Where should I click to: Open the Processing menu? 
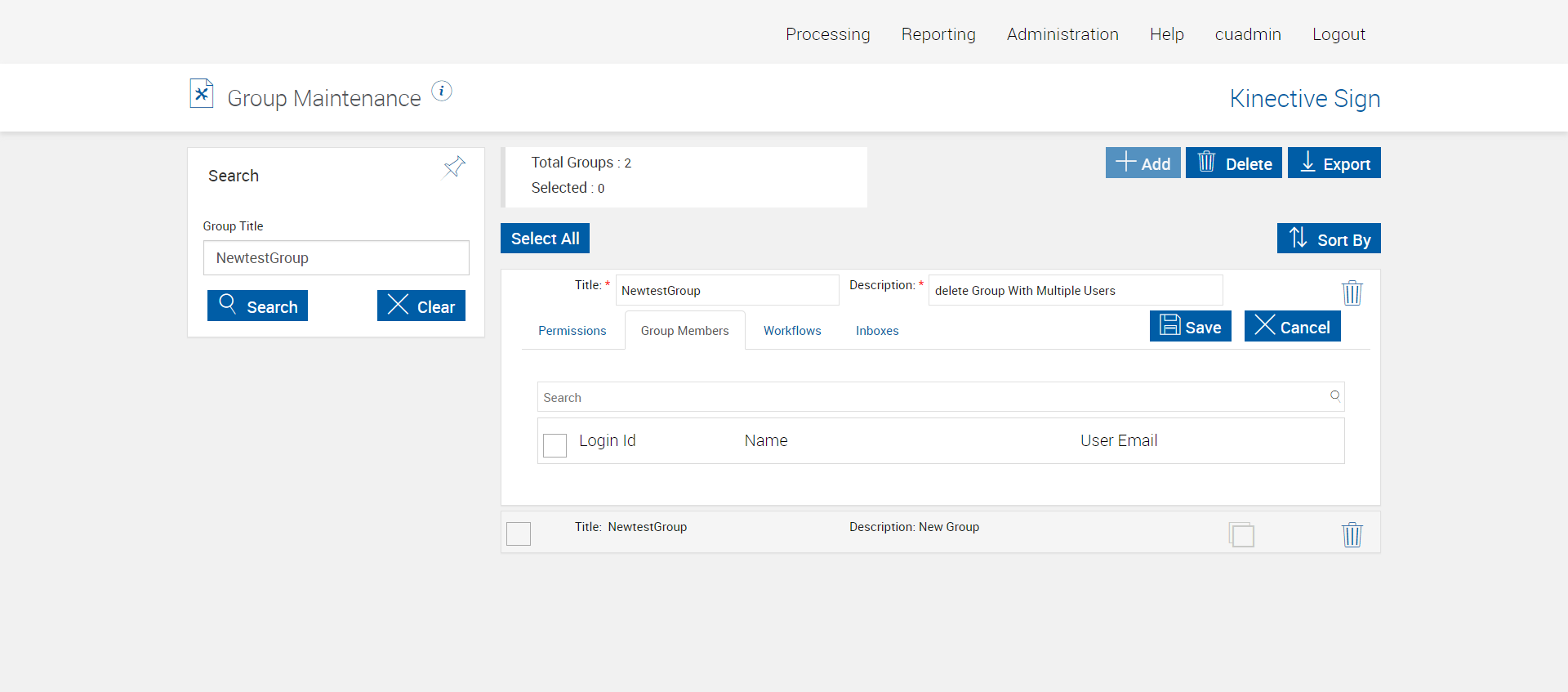click(x=827, y=34)
